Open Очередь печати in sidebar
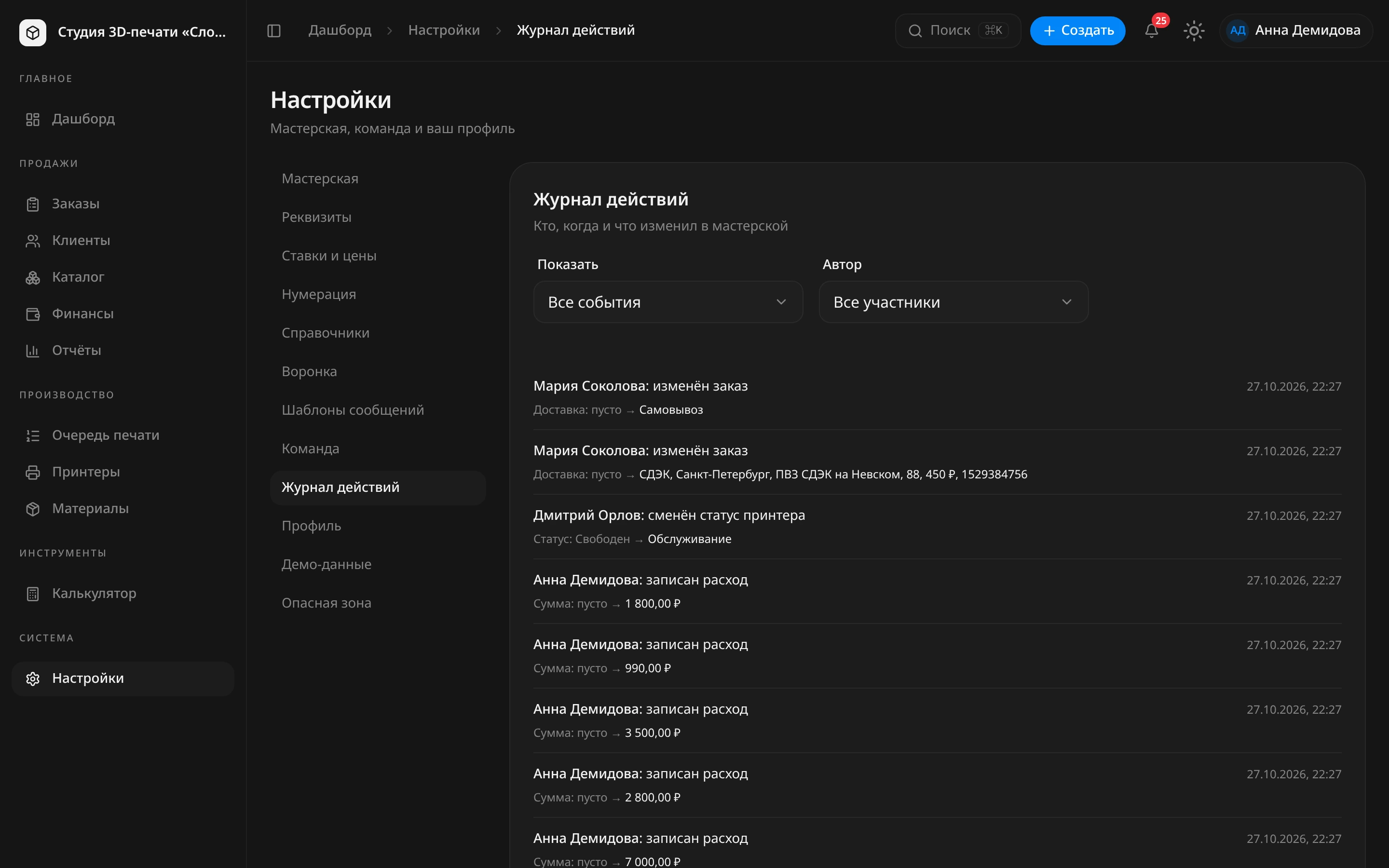 [123, 435]
